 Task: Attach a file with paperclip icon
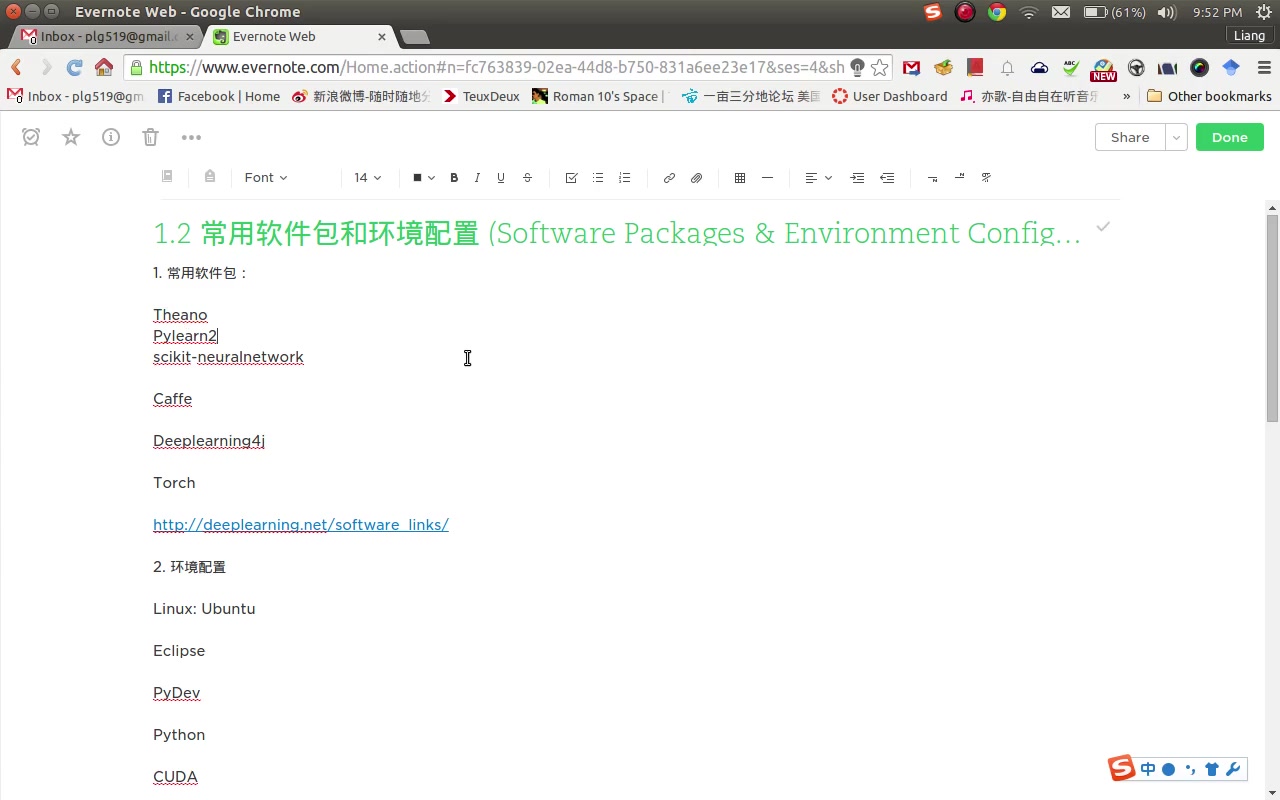697,178
